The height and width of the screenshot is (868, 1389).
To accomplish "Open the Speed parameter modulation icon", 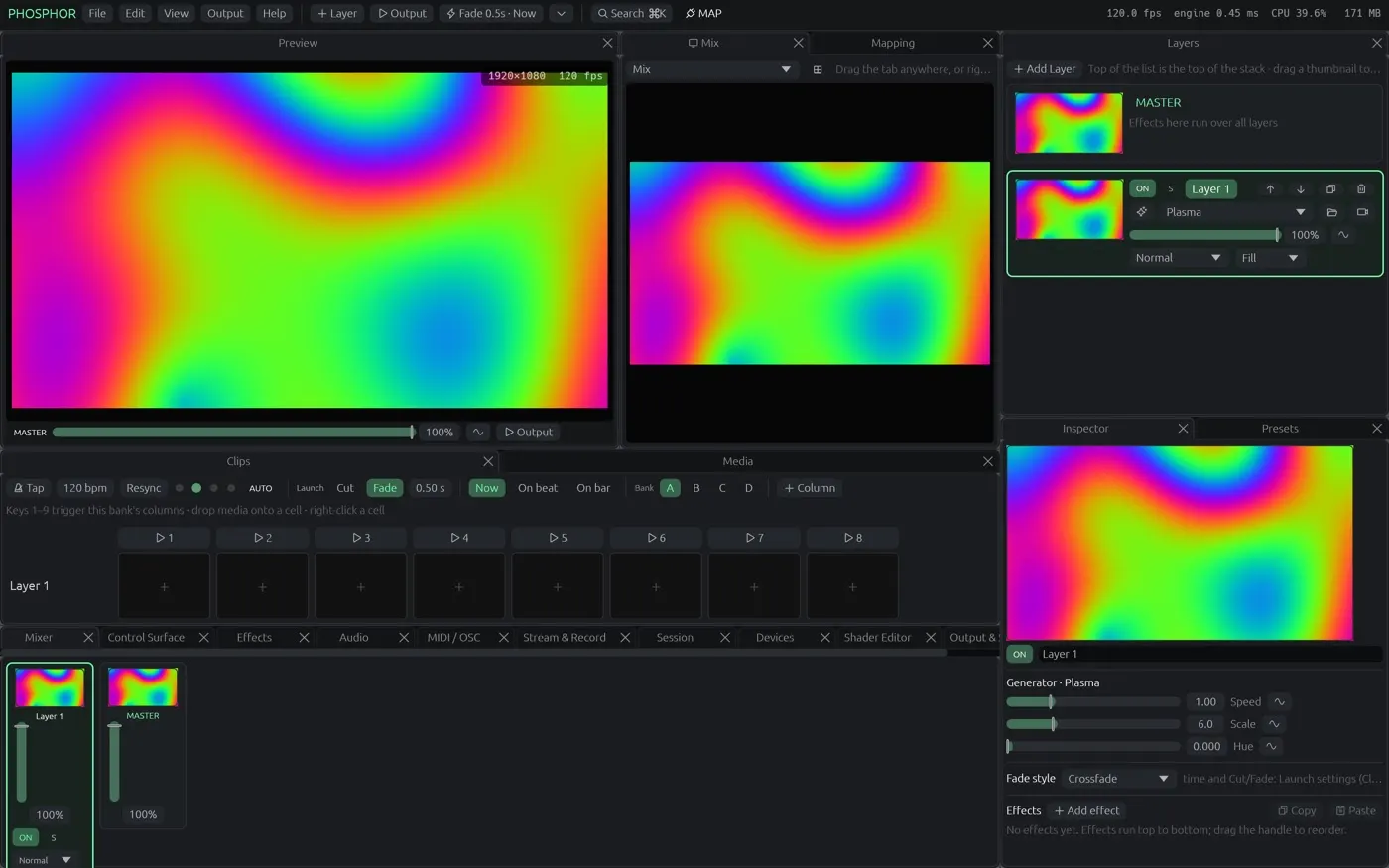I will pyautogui.click(x=1280, y=701).
